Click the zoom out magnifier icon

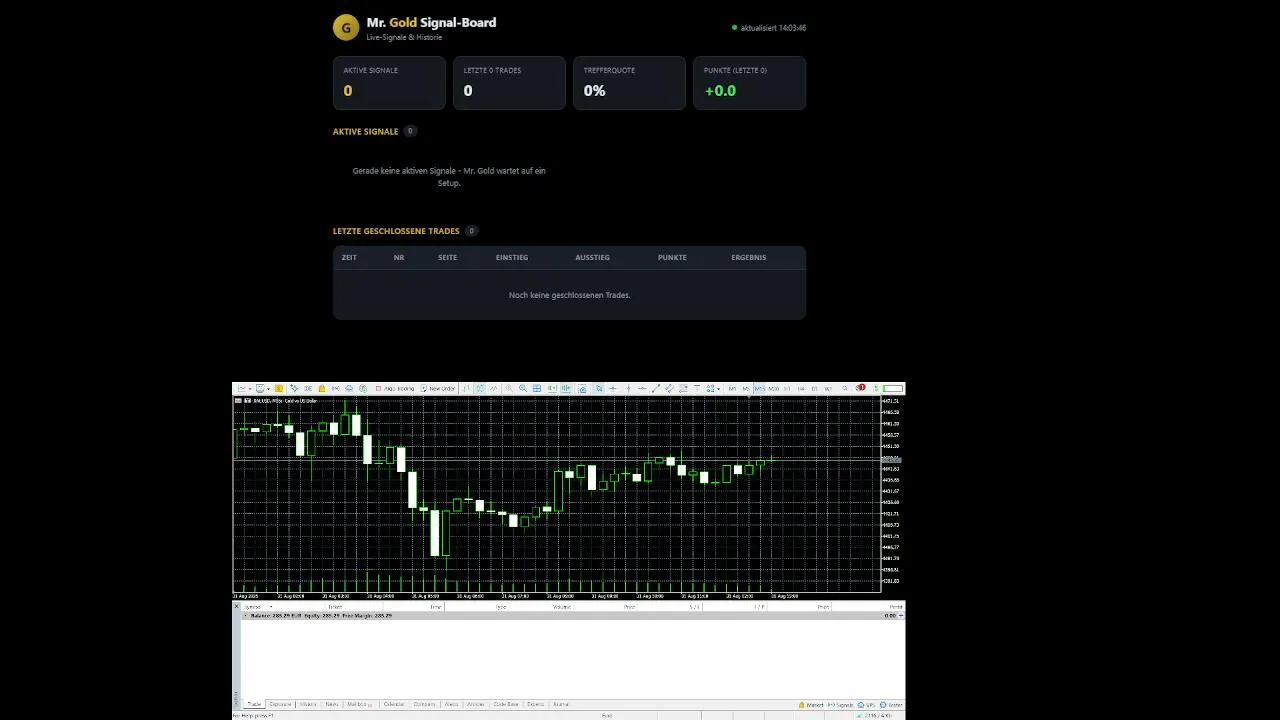pos(523,388)
